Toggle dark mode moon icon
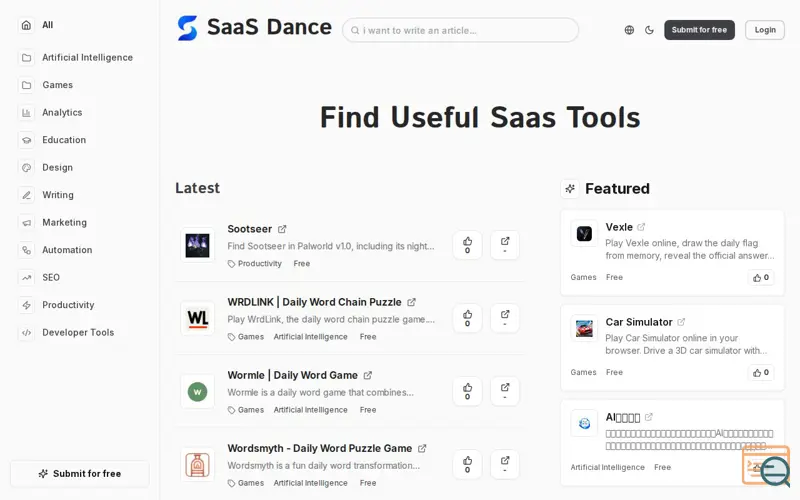This screenshot has width=800, height=500. [649, 30]
